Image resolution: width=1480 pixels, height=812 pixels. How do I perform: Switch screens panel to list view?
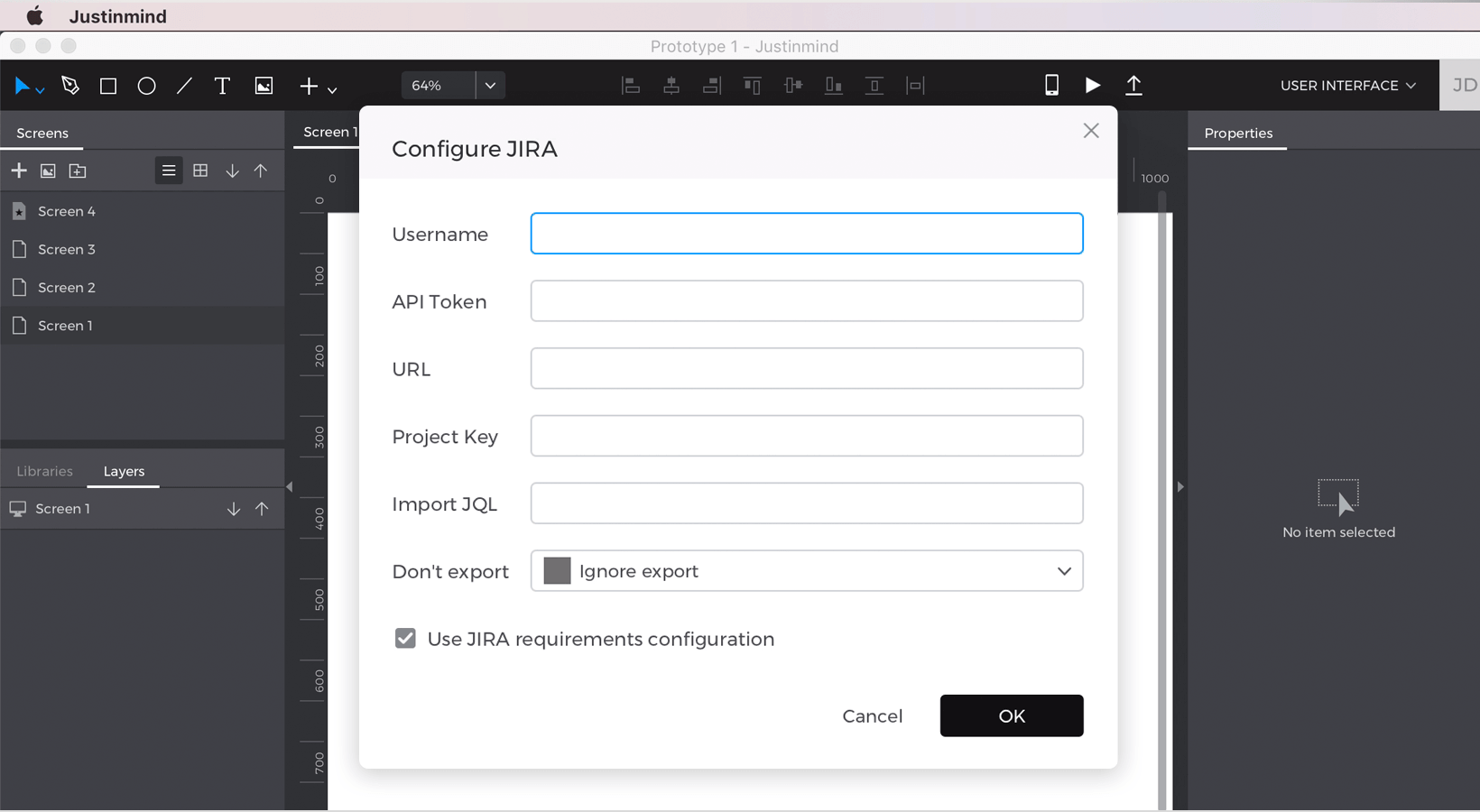(169, 171)
